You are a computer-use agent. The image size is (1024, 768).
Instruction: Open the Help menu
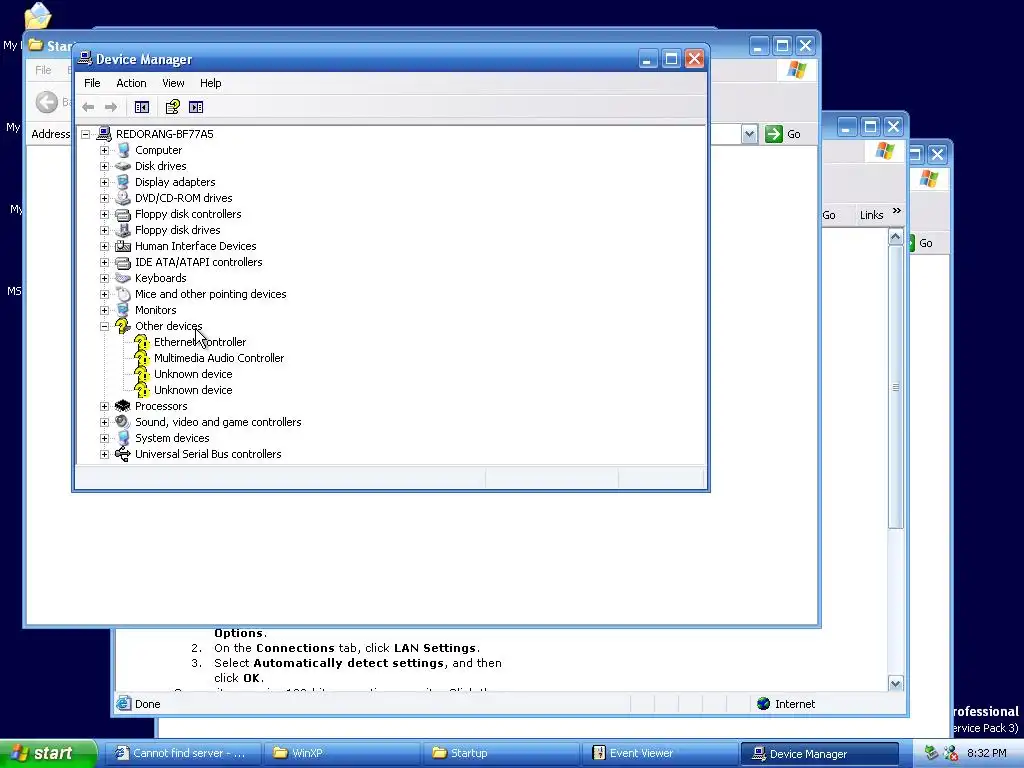[x=210, y=83]
